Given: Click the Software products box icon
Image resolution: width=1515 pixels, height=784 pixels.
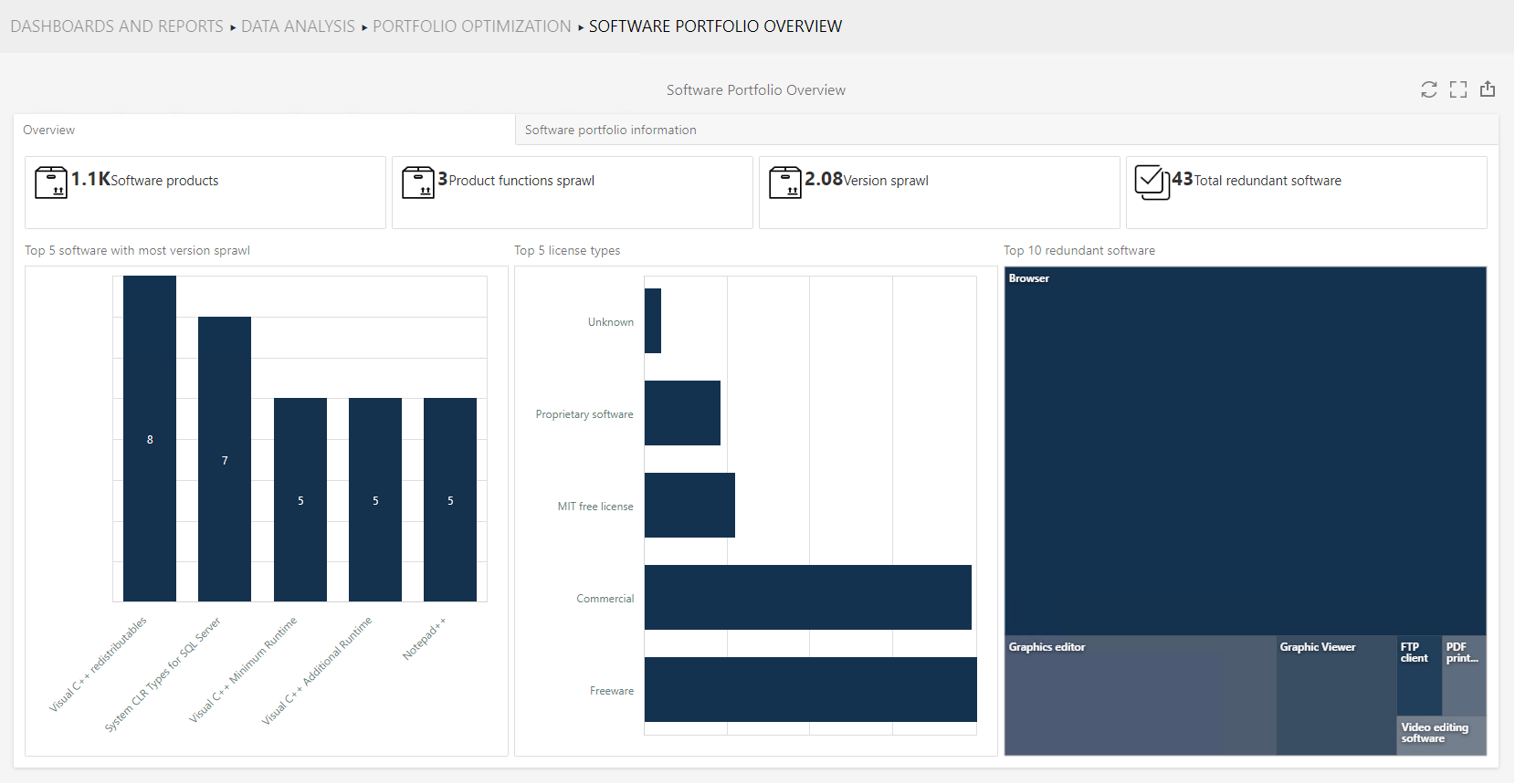Looking at the screenshot, I should tap(51, 183).
